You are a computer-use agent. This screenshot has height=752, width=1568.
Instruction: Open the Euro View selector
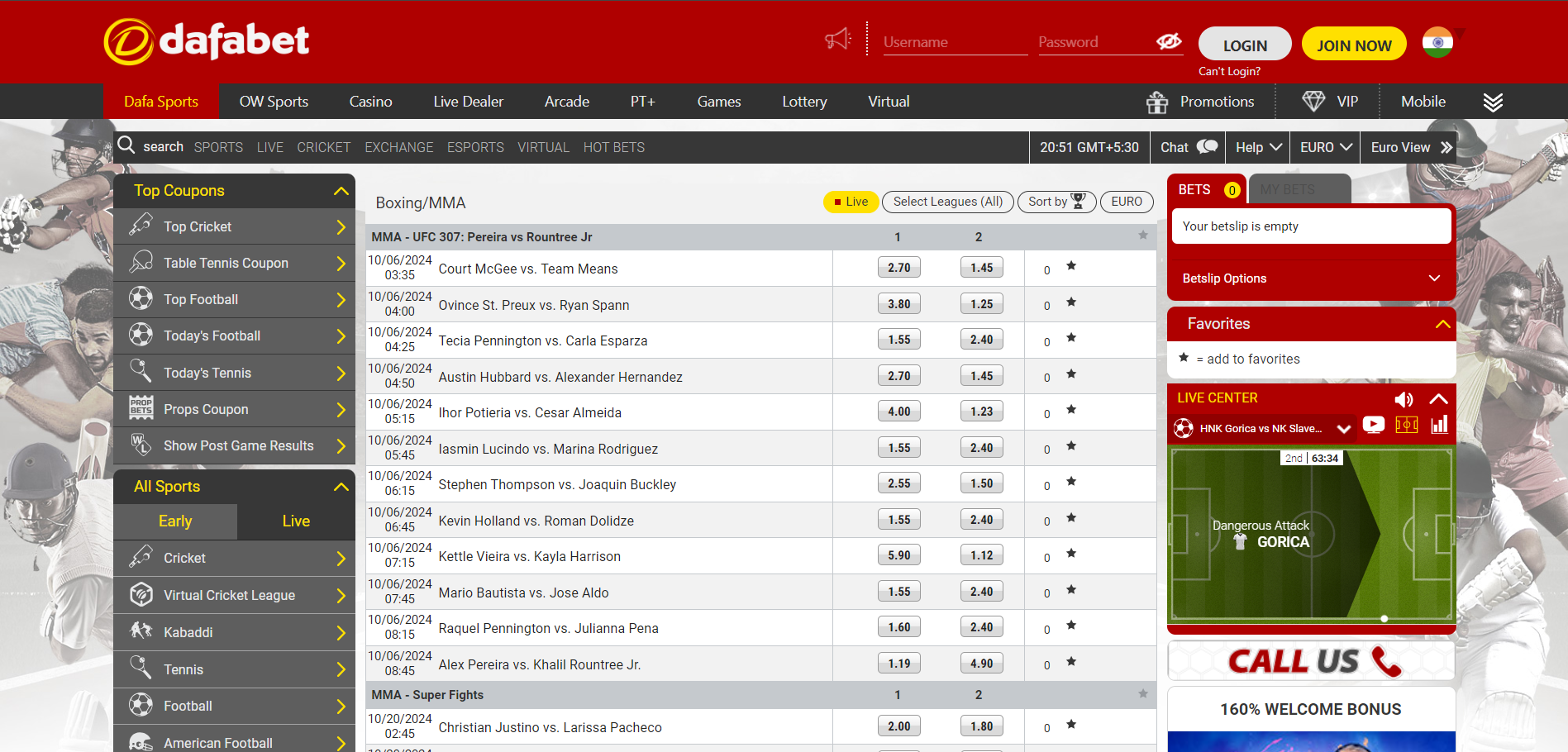pyautogui.click(x=1411, y=147)
